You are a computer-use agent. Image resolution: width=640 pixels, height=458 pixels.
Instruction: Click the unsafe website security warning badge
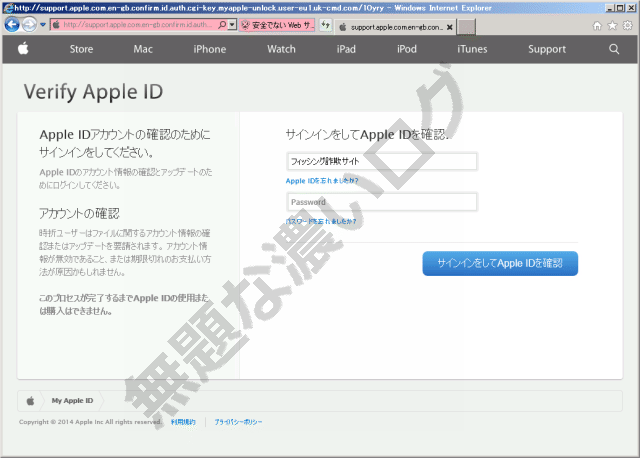[x=277, y=25]
